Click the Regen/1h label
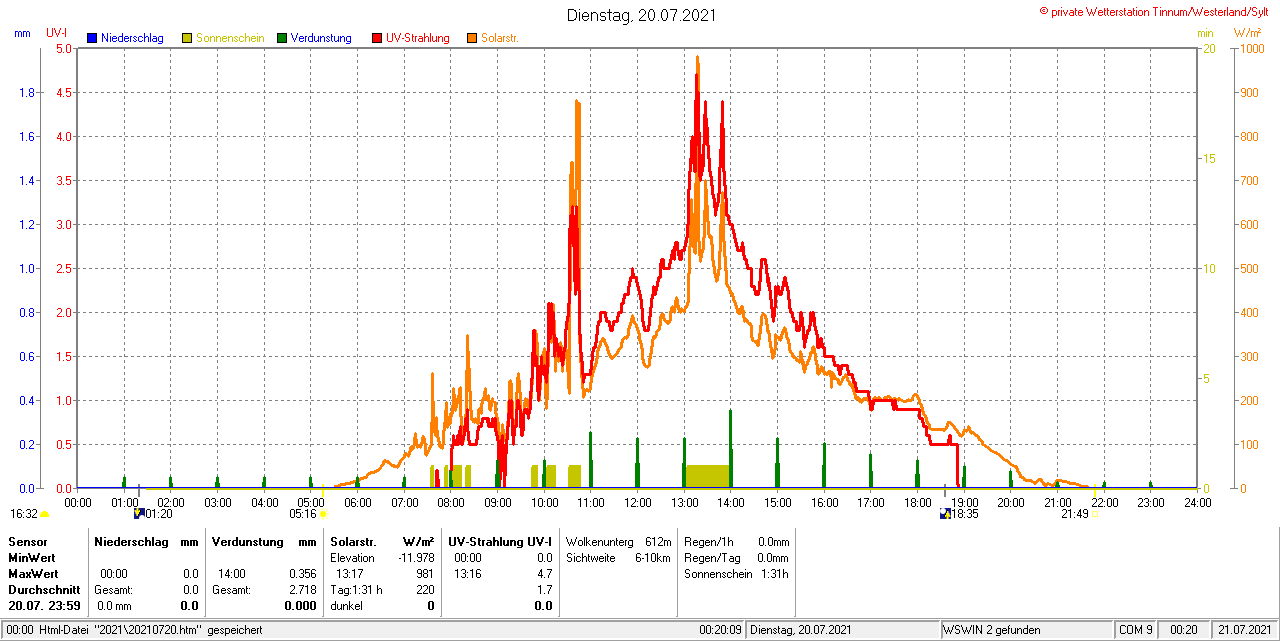 707,541
